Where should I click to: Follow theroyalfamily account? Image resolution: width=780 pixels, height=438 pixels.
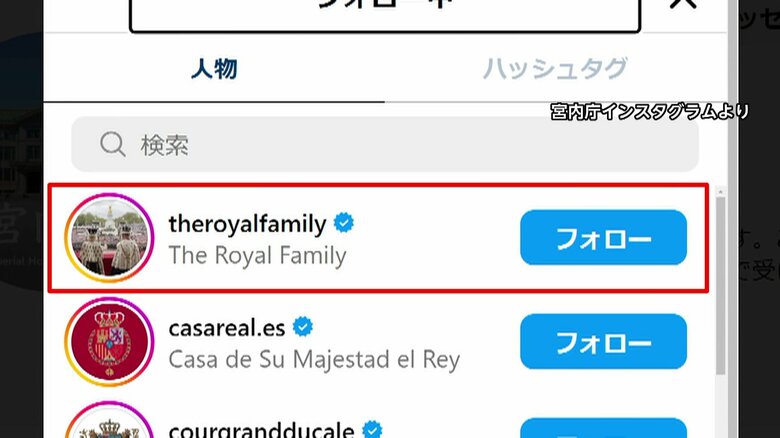pos(603,237)
